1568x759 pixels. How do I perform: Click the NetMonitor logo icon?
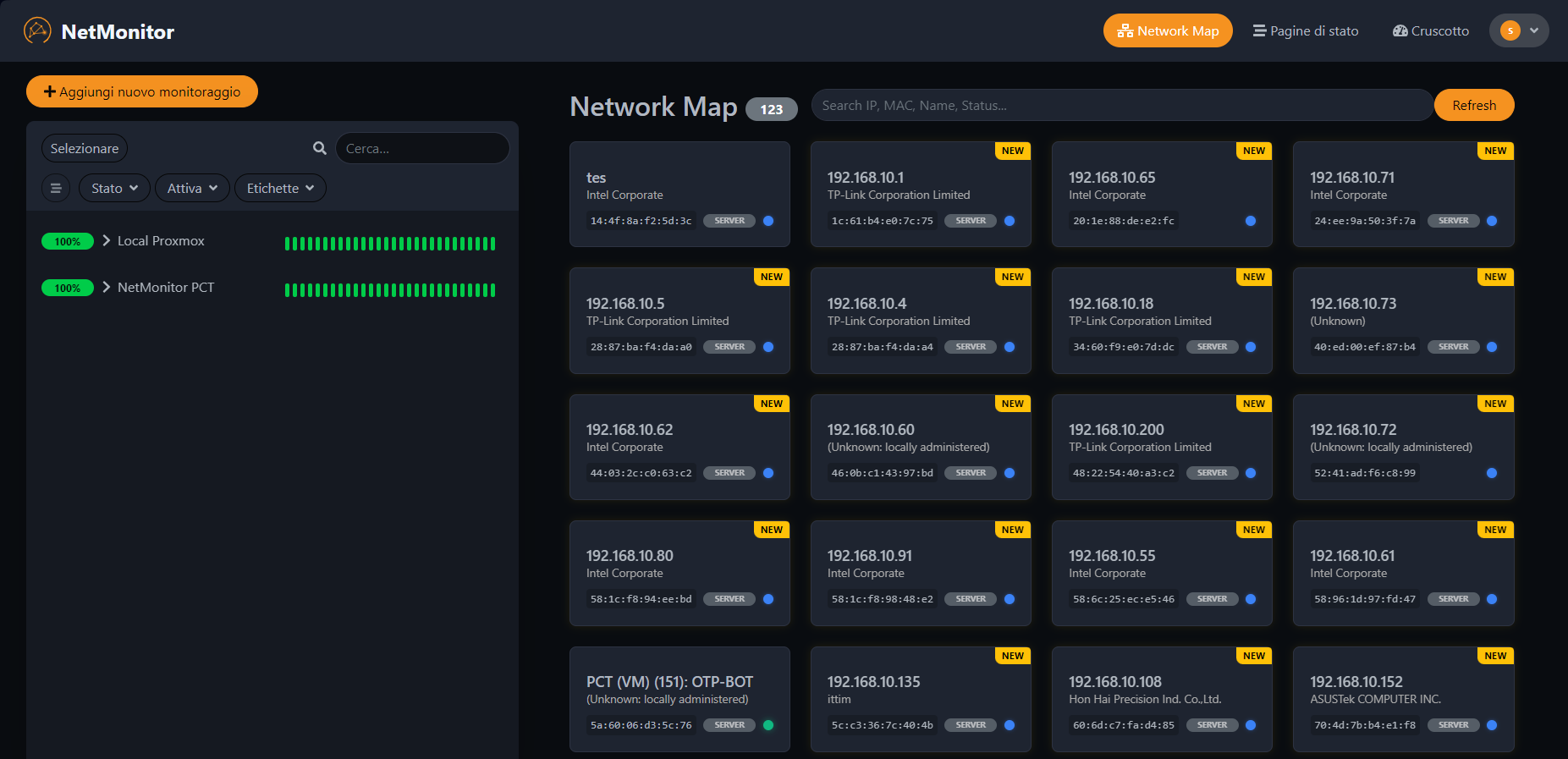[x=37, y=31]
